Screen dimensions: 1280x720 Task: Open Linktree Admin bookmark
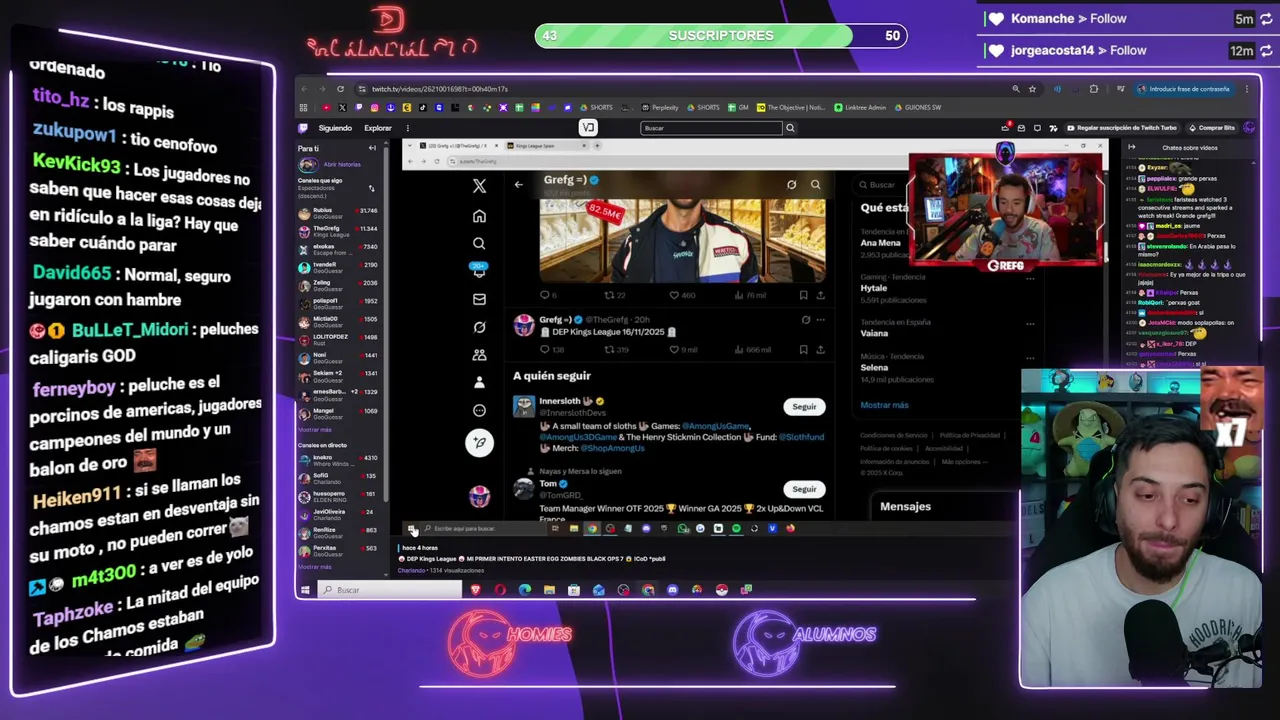pyautogui.click(x=860, y=107)
